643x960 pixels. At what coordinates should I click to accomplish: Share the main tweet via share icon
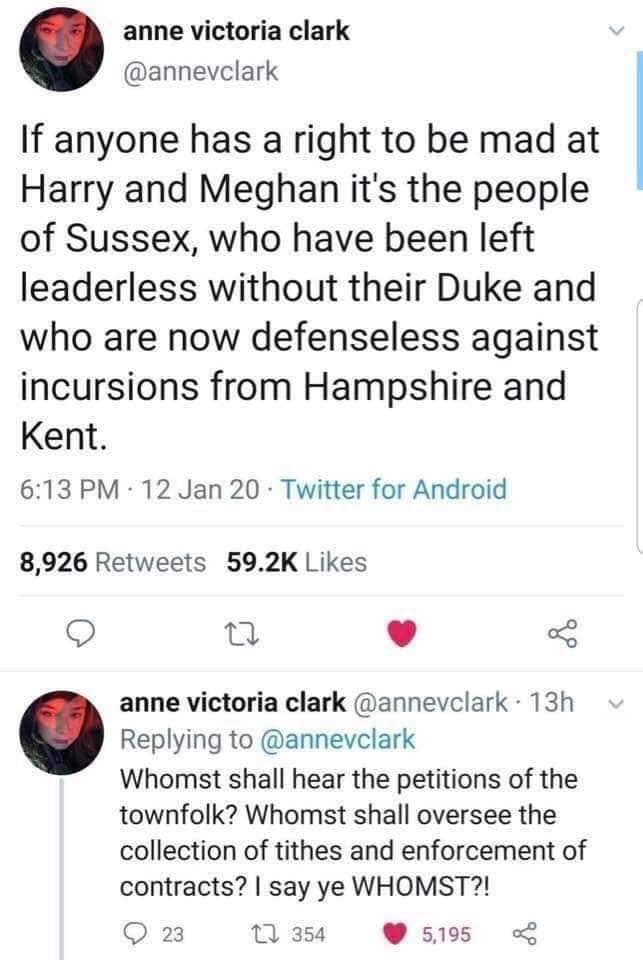[562, 633]
